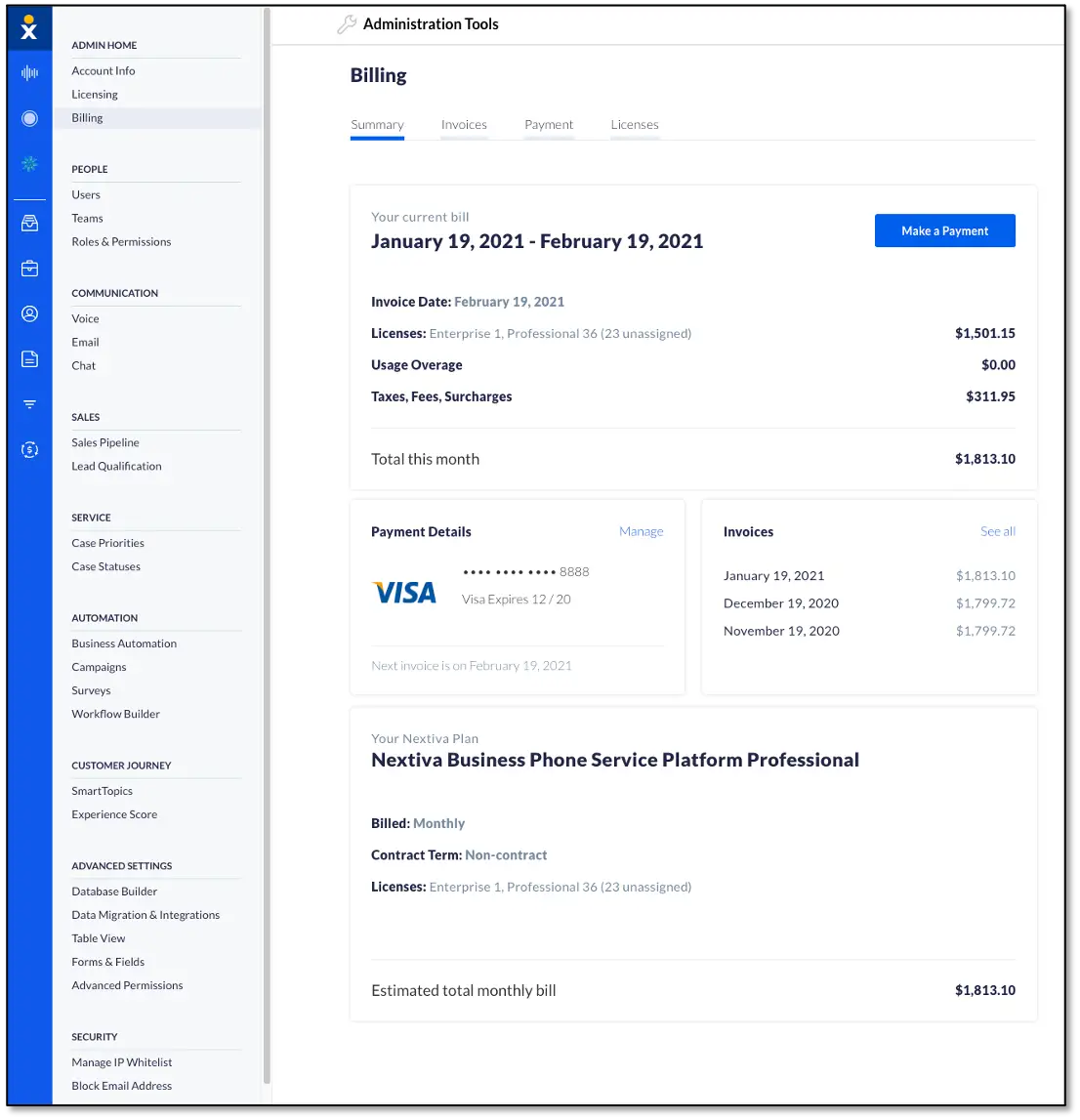This screenshot has width=1080, height=1120.
Task: Click the Nextiva plan name heading
Action: 615,760
